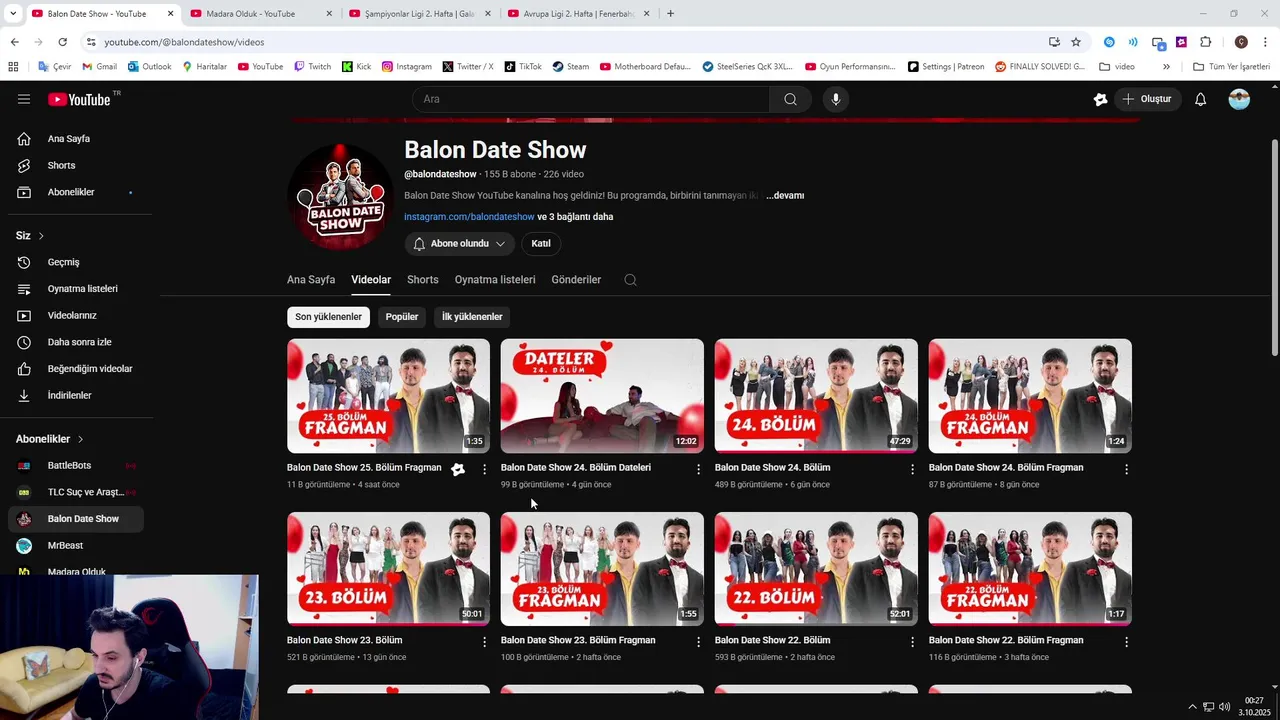1280x720 pixels.
Task: Open instagram.com/balondateshow link
Action: (469, 217)
